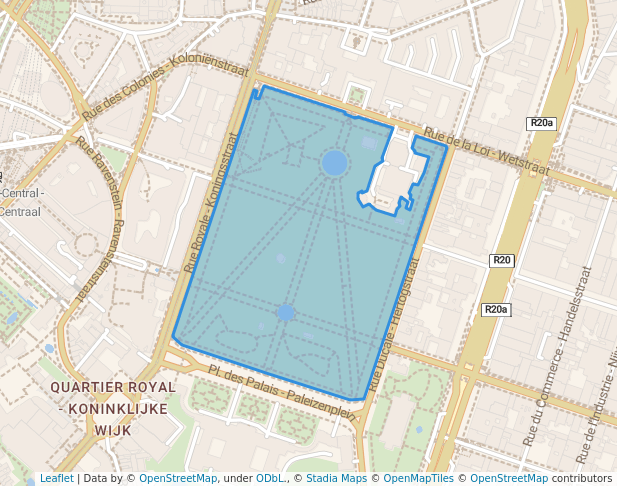
Task: Open the ODbL license link
Action: pyautogui.click(x=269, y=478)
